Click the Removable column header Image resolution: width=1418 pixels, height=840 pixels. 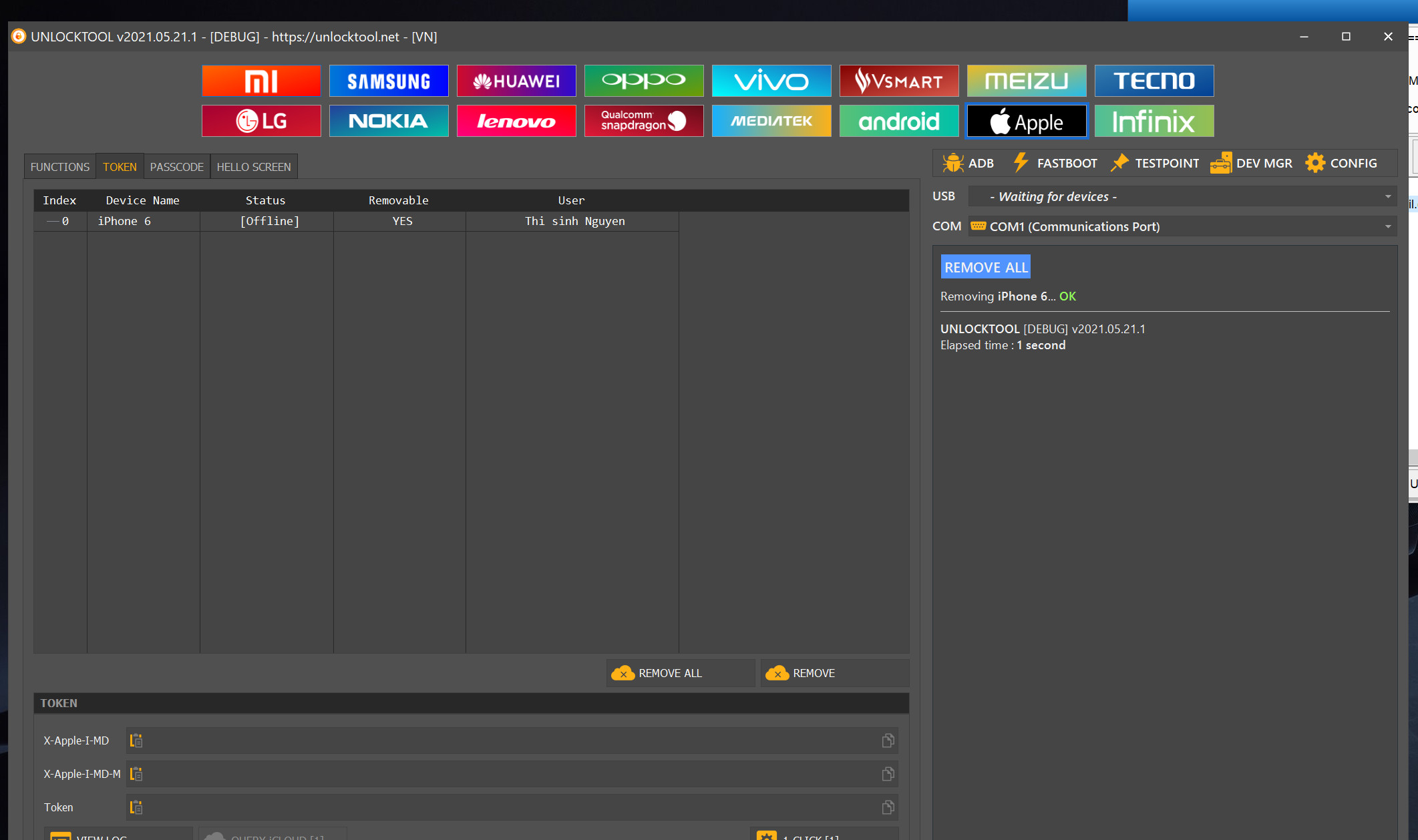click(x=398, y=200)
